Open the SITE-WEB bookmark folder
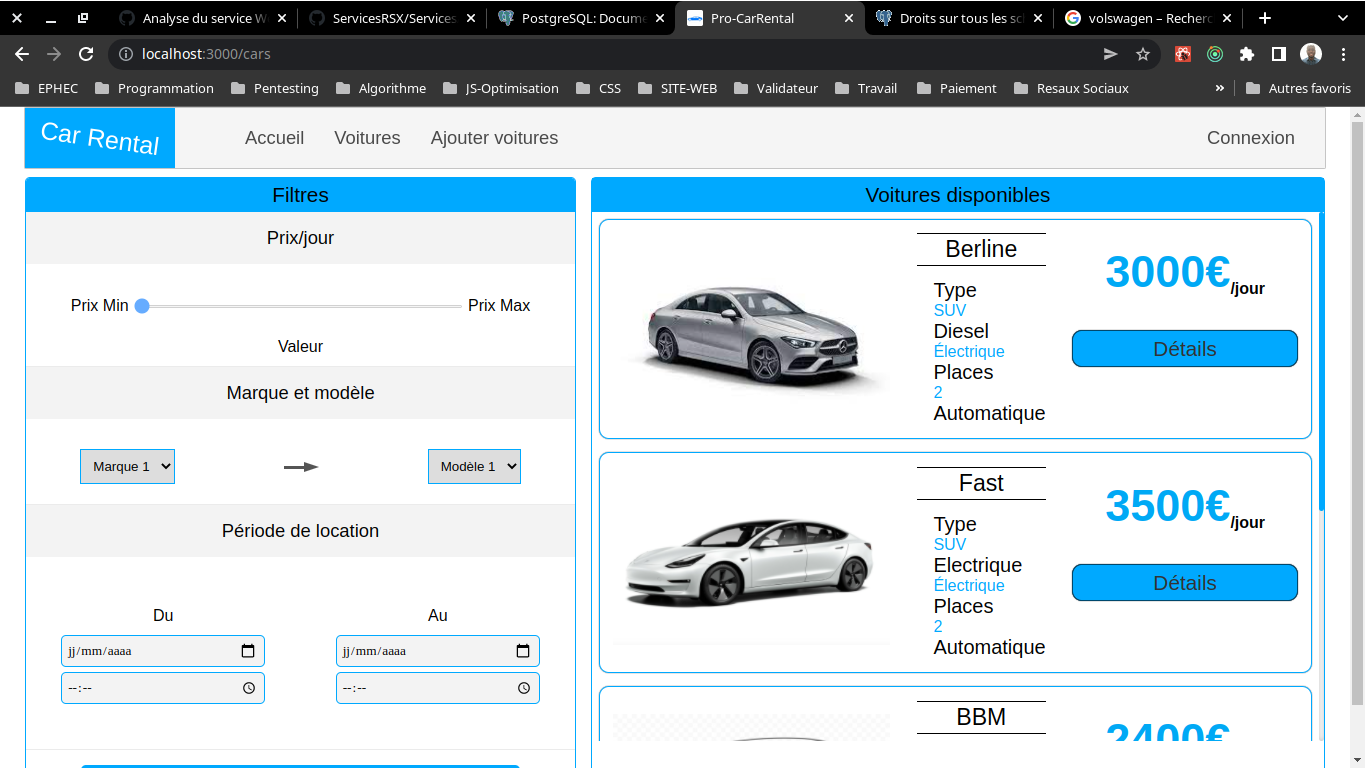1366x768 pixels. point(677,88)
